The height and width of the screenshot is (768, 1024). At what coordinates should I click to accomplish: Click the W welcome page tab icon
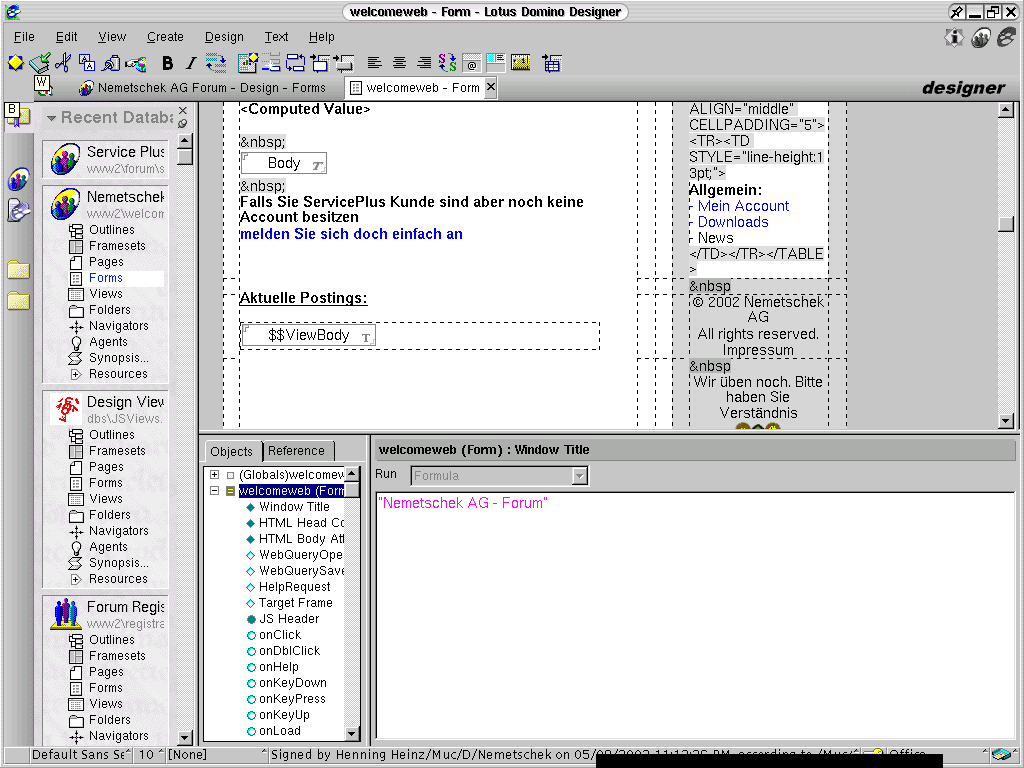point(42,85)
